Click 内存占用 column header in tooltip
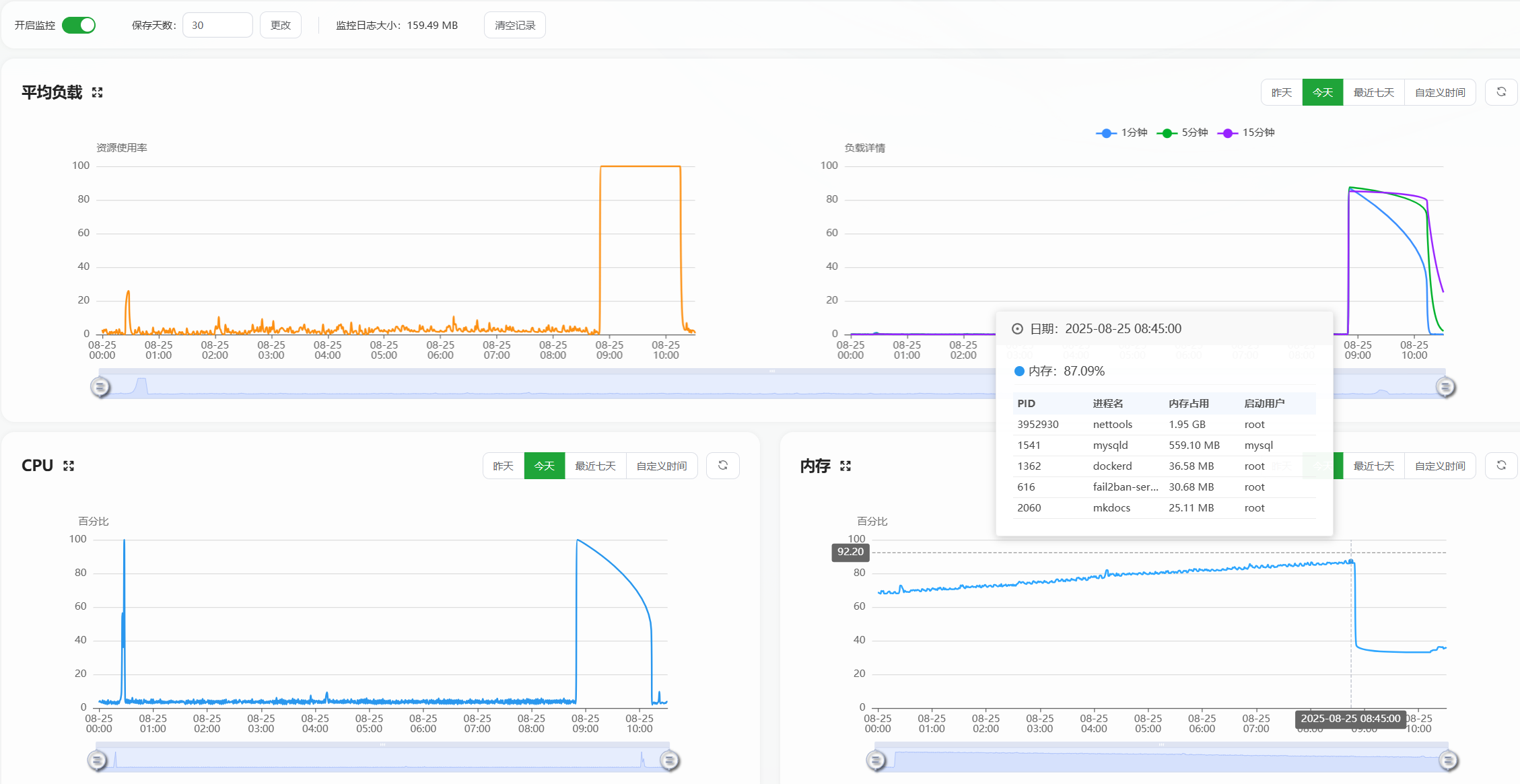The height and width of the screenshot is (784, 1520). point(1189,404)
